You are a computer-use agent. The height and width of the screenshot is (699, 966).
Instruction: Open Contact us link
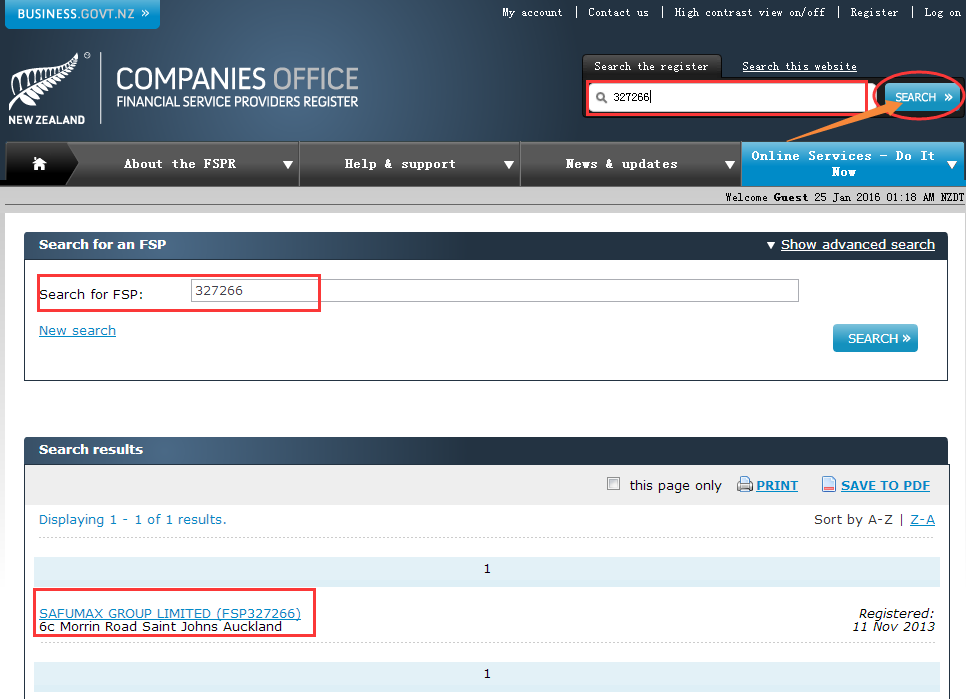click(x=618, y=12)
